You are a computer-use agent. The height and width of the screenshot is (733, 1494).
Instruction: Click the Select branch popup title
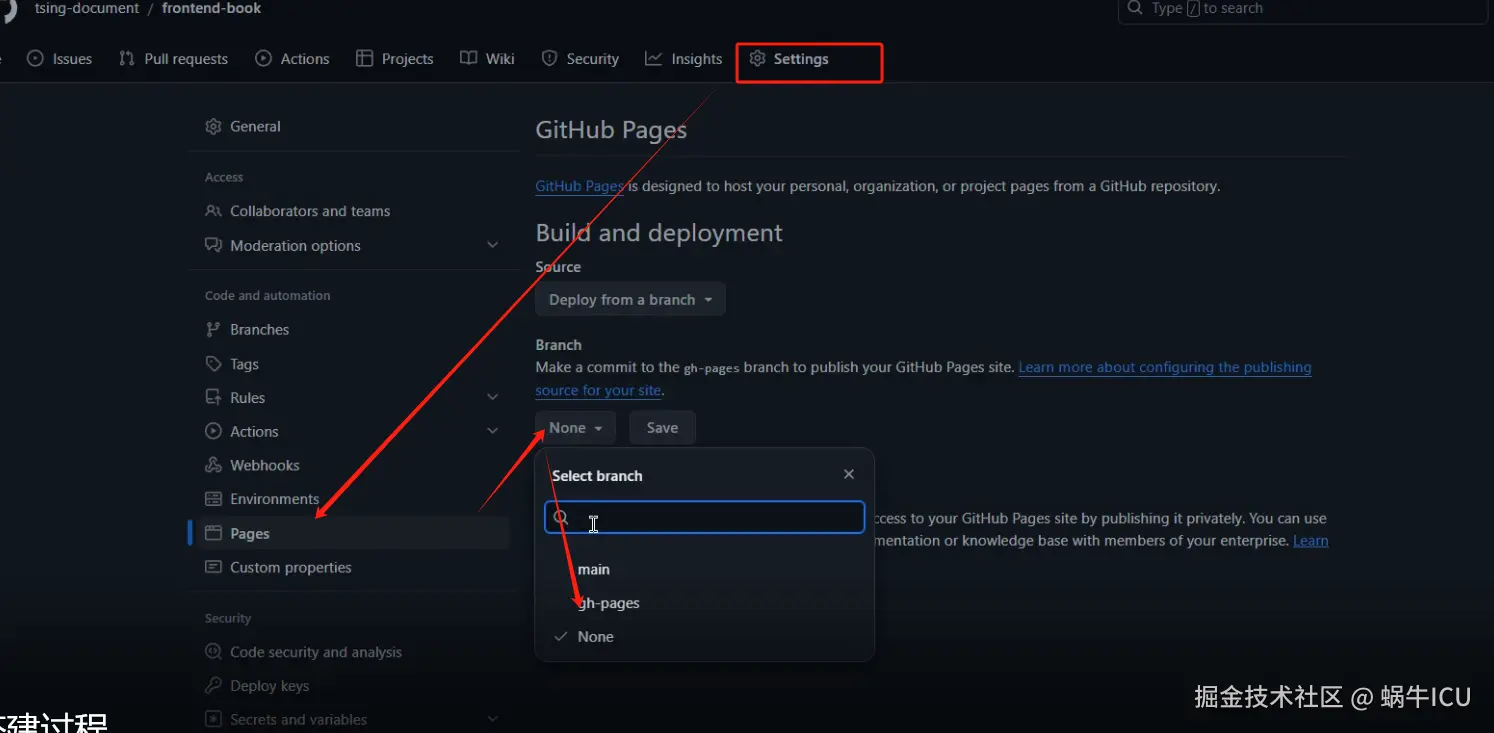(x=597, y=476)
